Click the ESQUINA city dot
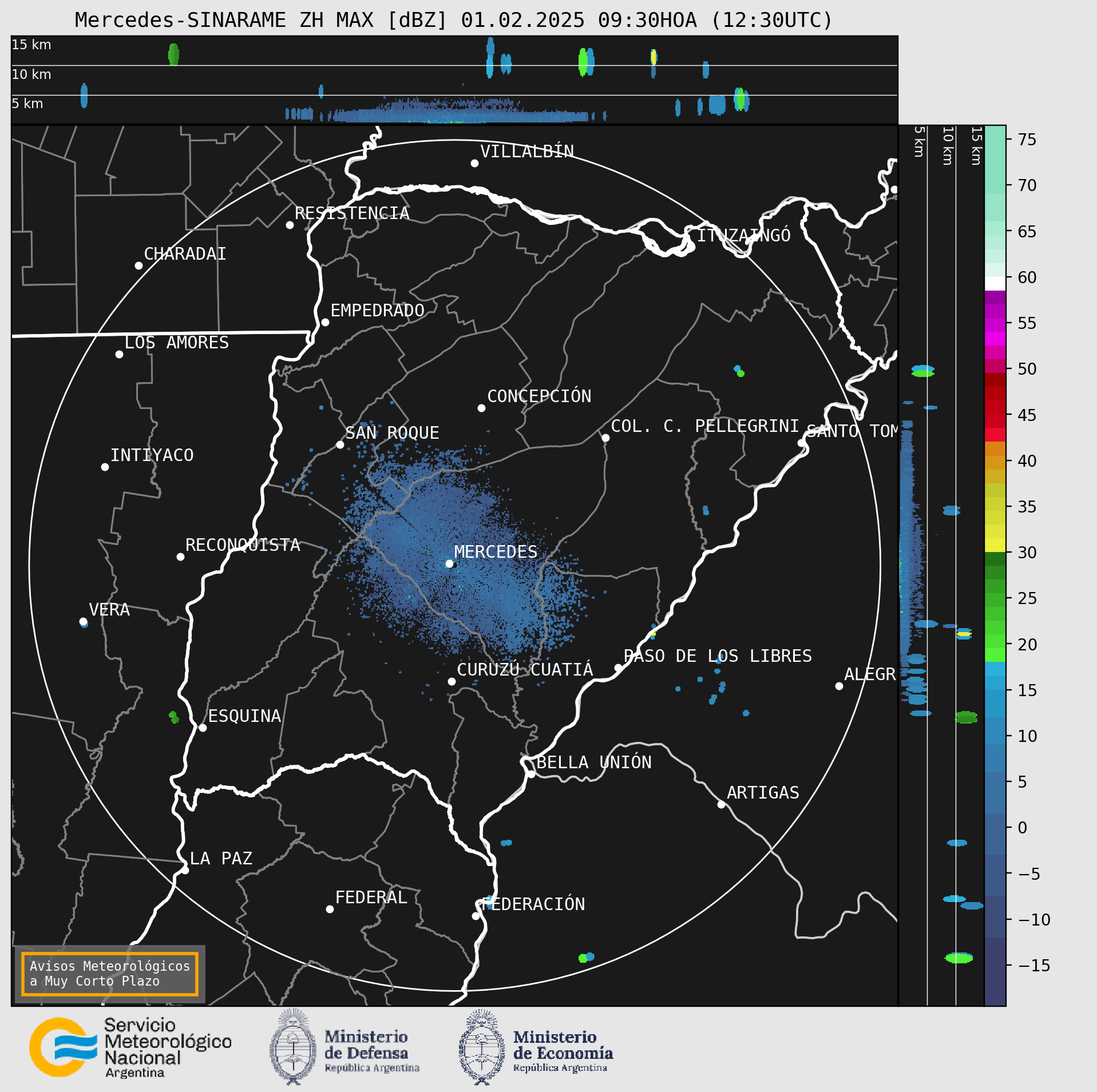1097x1092 pixels. click(203, 728)
